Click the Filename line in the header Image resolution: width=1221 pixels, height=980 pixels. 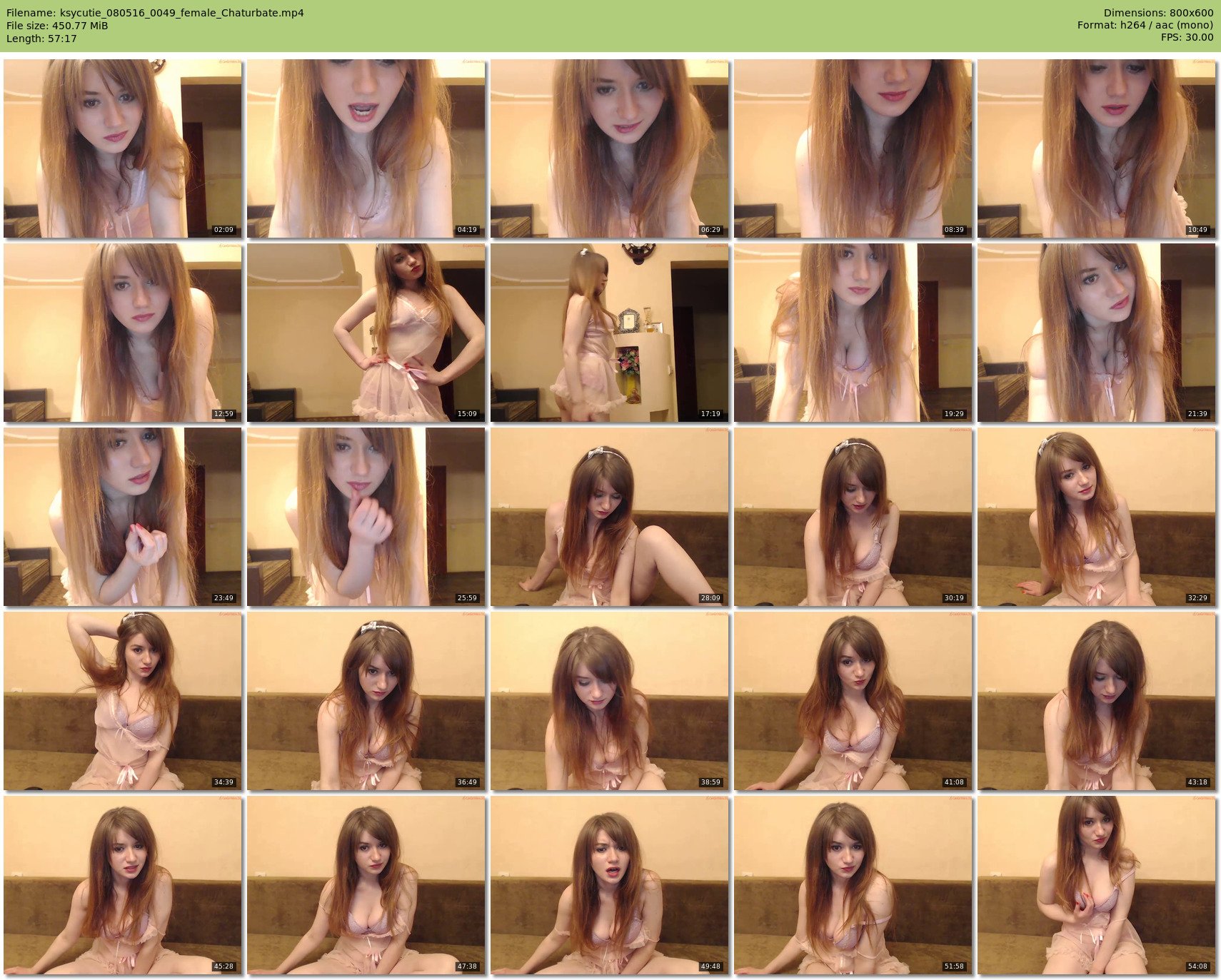[x=155, y=13]
